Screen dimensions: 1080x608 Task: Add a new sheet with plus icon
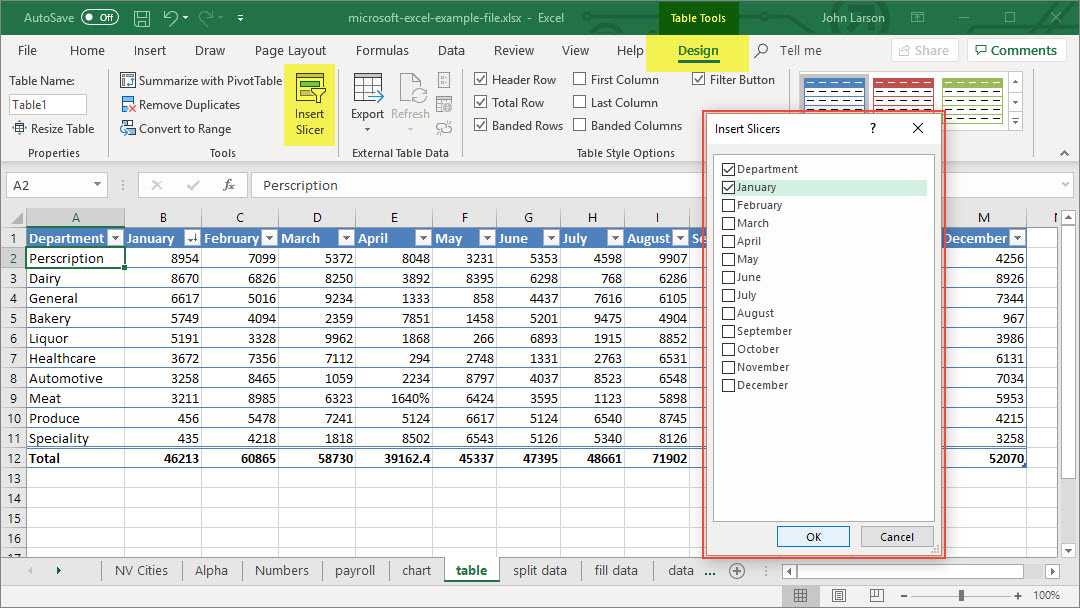(737, 570)
